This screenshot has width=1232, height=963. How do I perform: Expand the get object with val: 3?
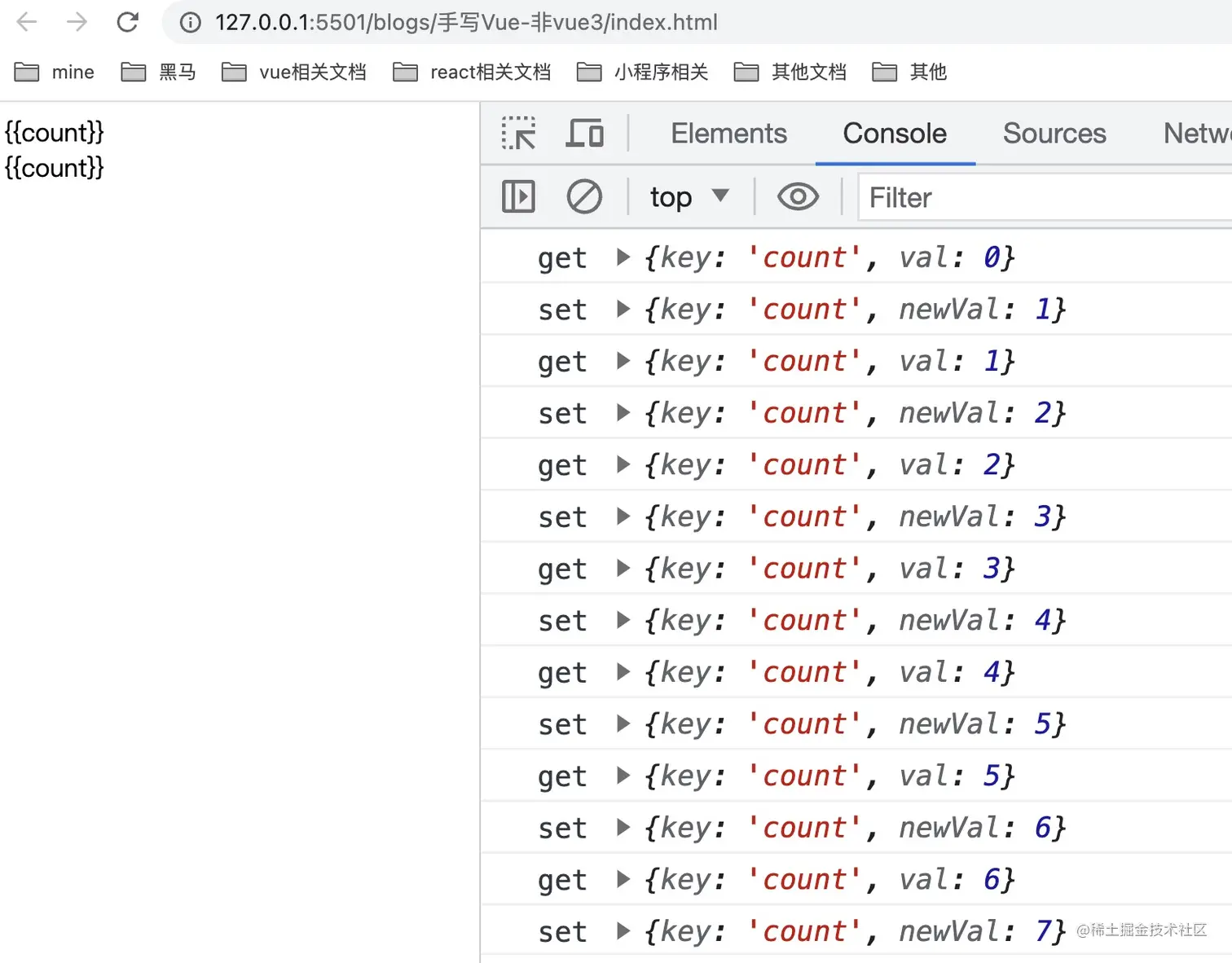pos(623,569)
